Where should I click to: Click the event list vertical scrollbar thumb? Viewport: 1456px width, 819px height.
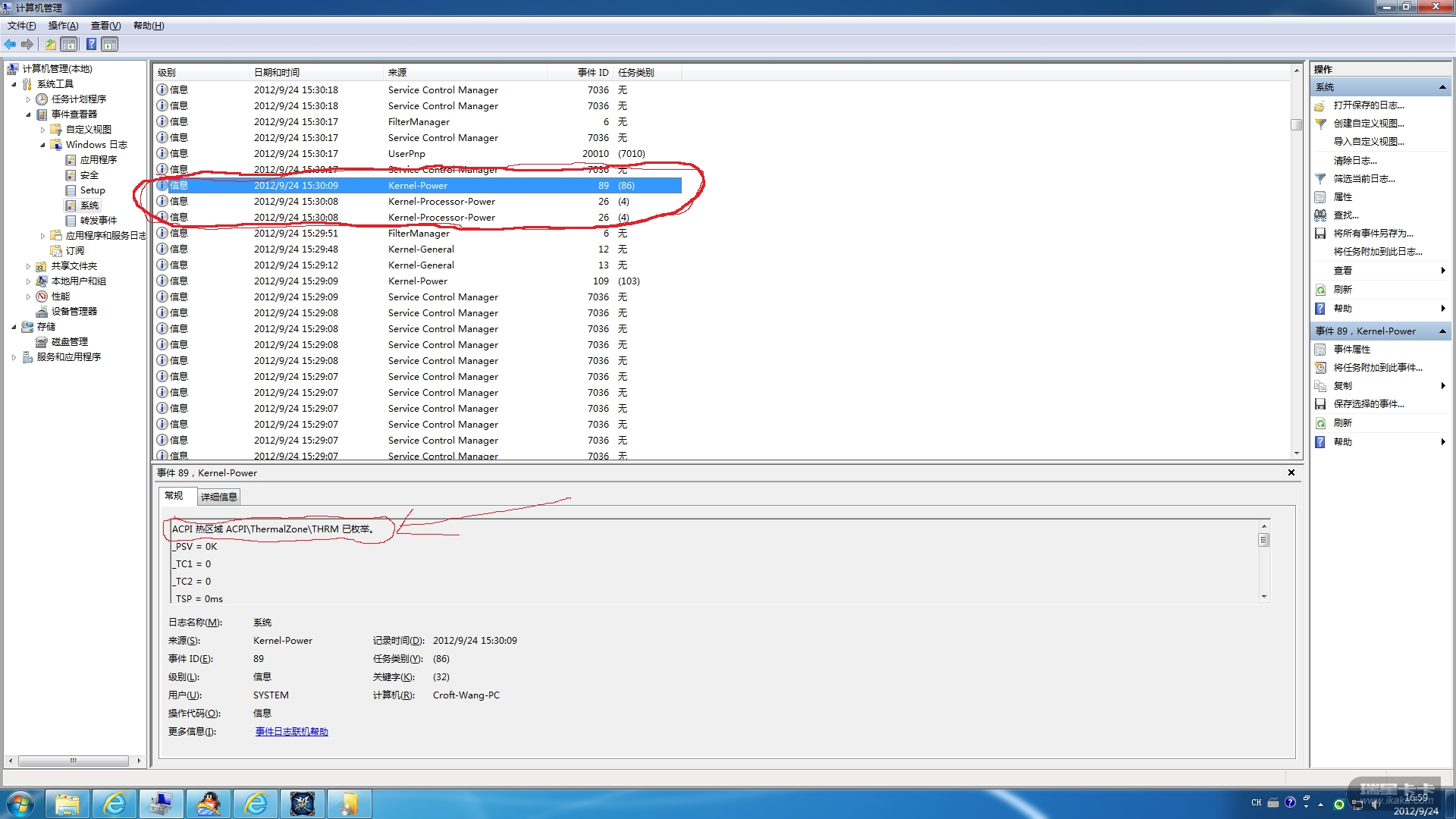[1296, 124]
